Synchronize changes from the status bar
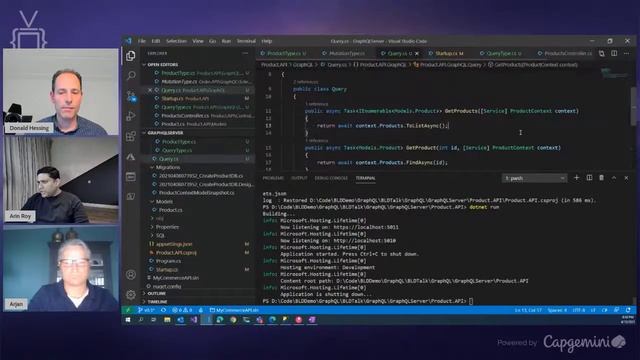Screen dimensions: 640x360 (x=163, y=310)
